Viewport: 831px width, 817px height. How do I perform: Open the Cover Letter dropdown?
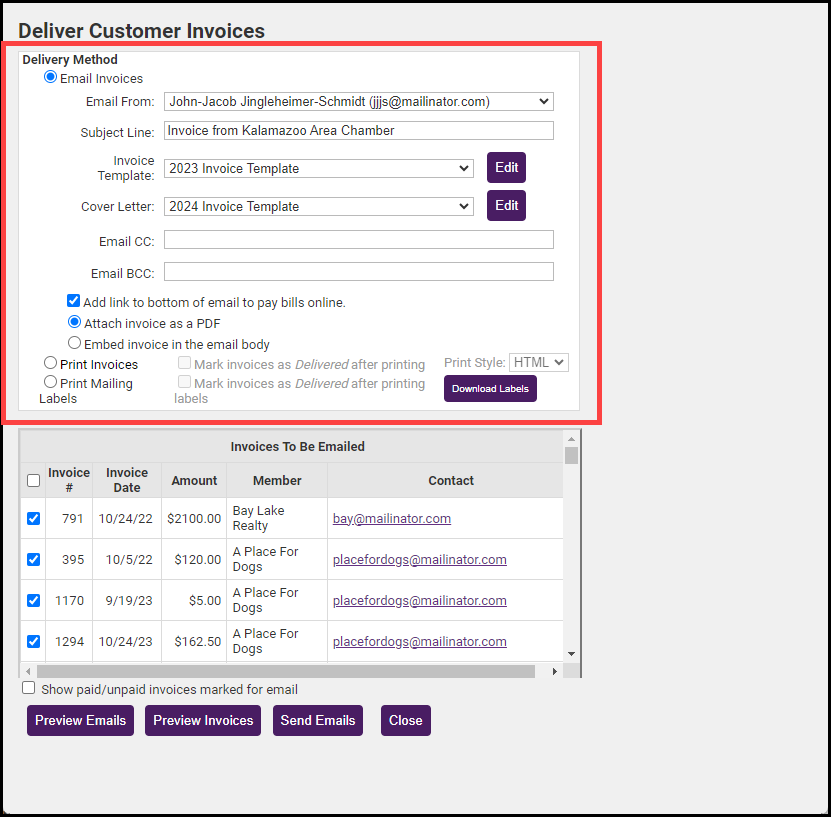(x=318, y=207)
